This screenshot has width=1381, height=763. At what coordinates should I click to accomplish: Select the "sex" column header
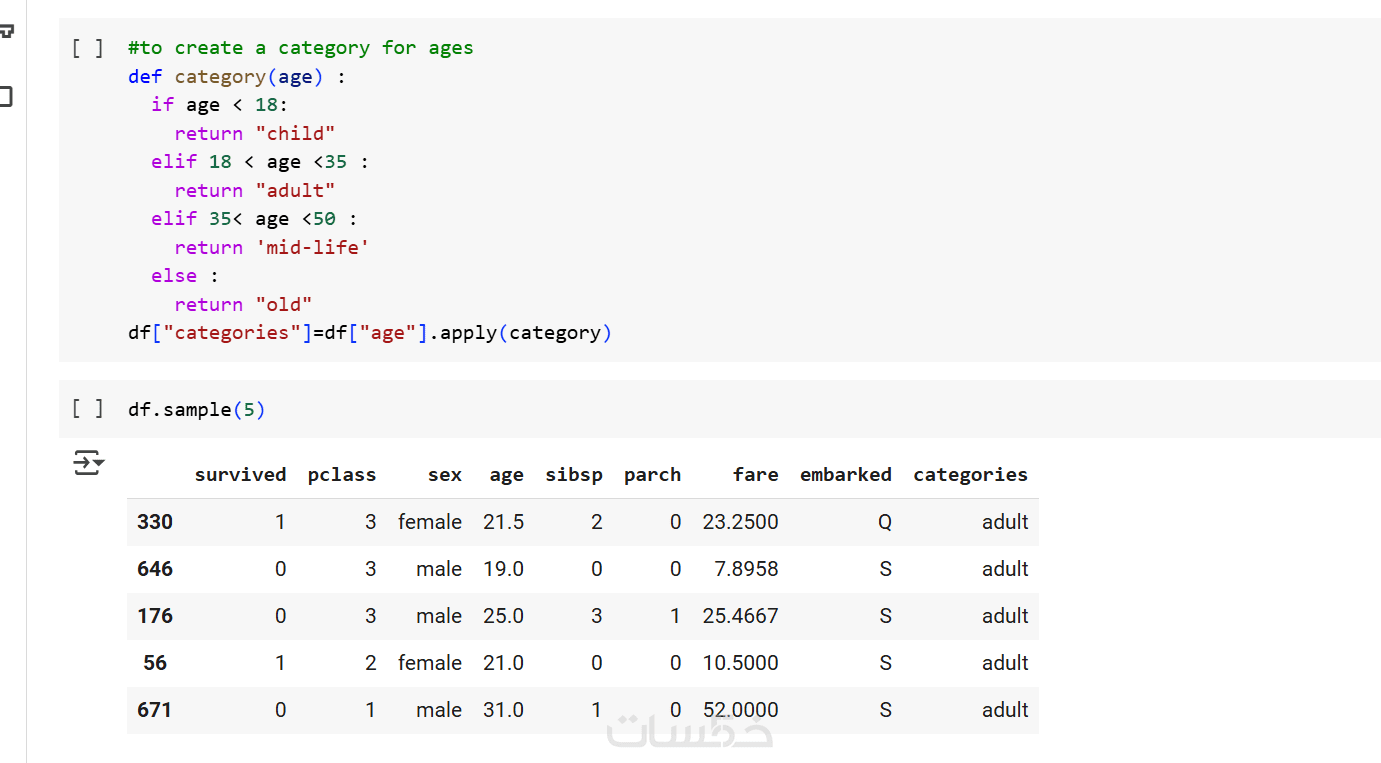444,475
